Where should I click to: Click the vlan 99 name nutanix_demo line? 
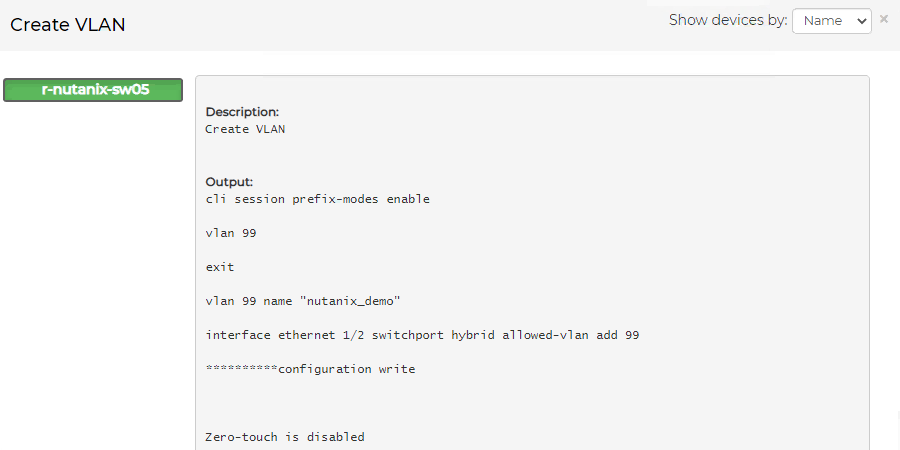(x=303, y=301)
